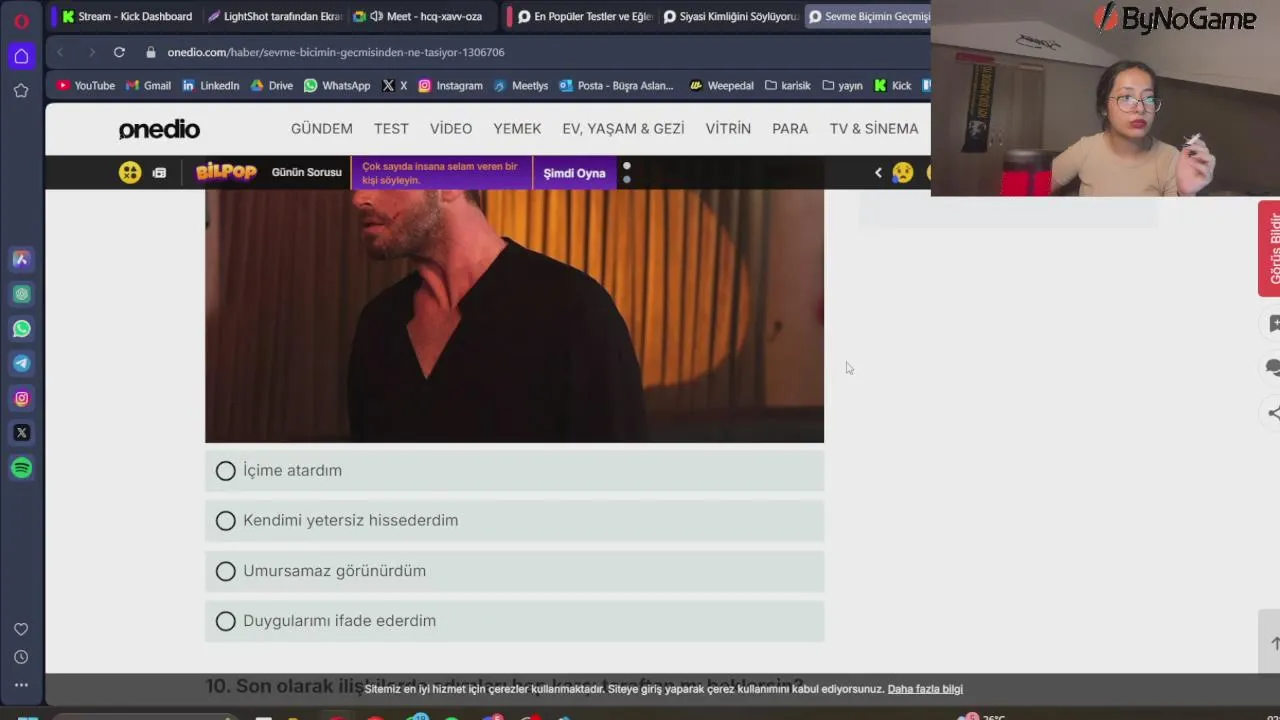Select option 'Umursamaz görünürdüm'
Image resolution: width=1280 pixels, height=720 pixels.
[514, 571]
